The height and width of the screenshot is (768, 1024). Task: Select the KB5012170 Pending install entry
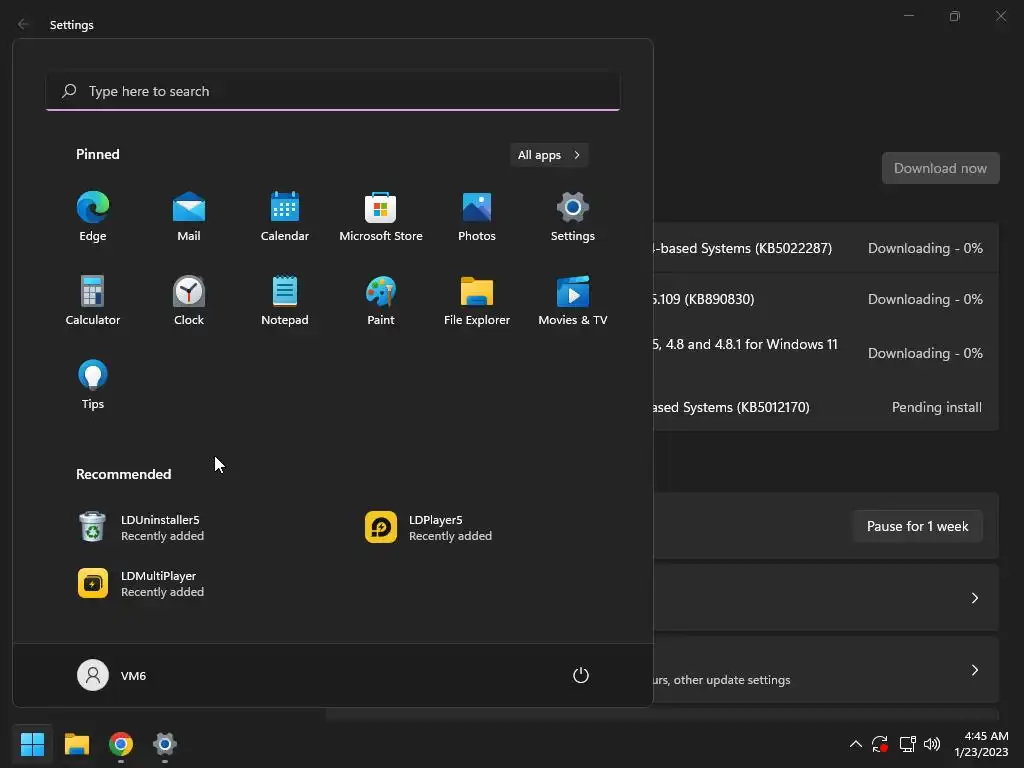pos(826,407)
